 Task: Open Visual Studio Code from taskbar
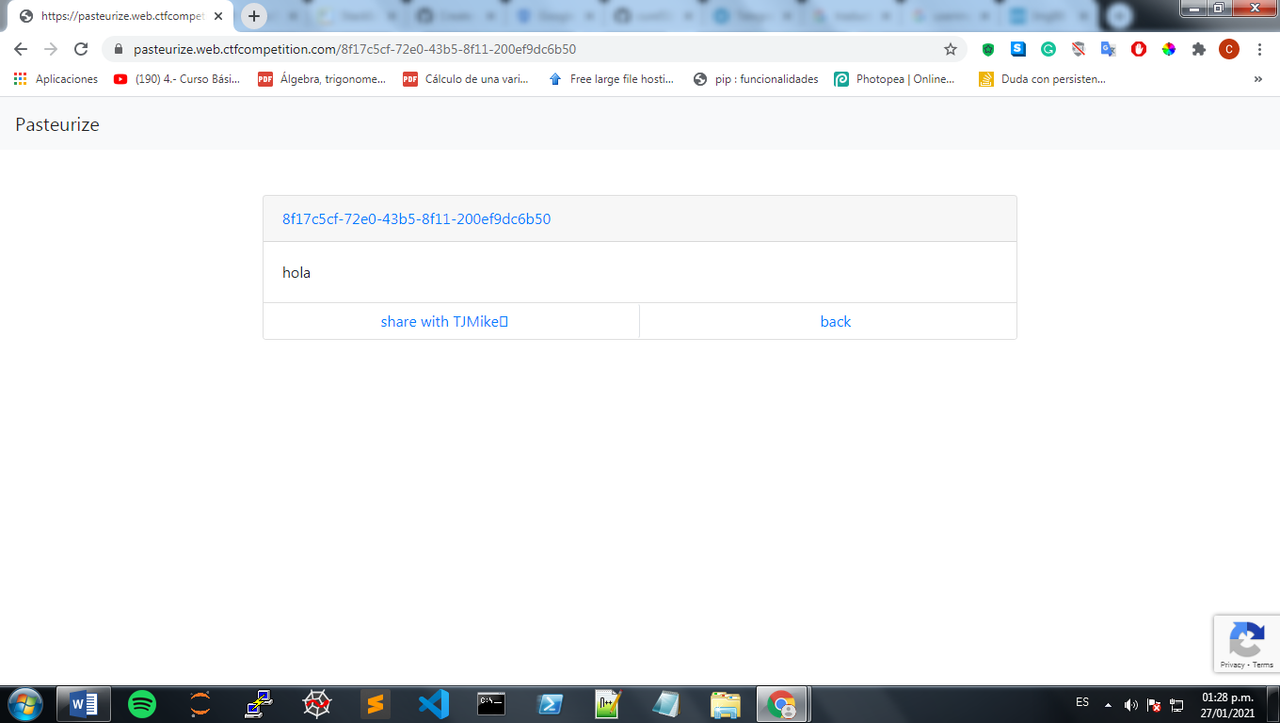(x=433, y=704)
